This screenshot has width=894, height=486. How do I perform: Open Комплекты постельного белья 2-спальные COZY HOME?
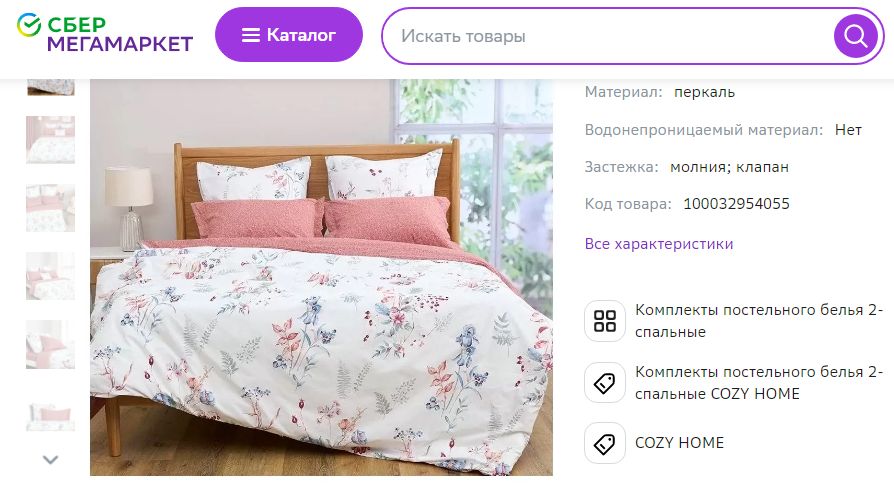759,383
